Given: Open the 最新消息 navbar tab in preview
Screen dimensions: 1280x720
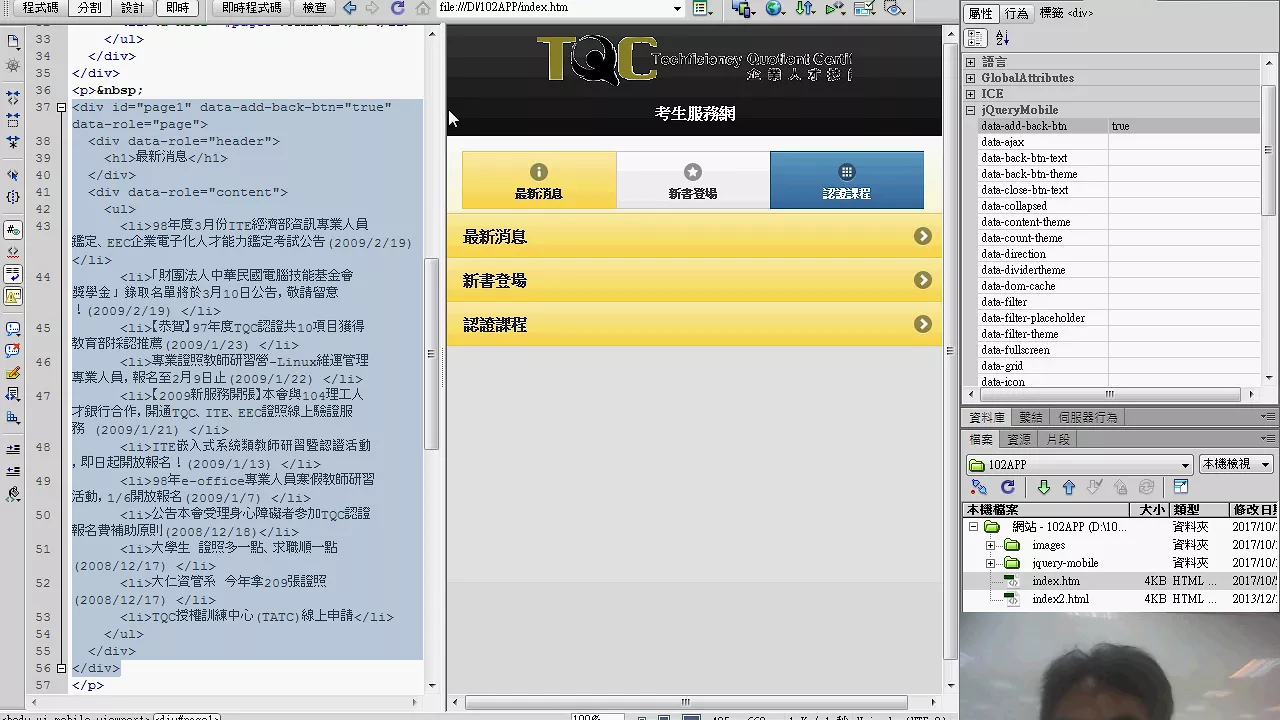Looking at the screenshot, I should pos(539,180).
